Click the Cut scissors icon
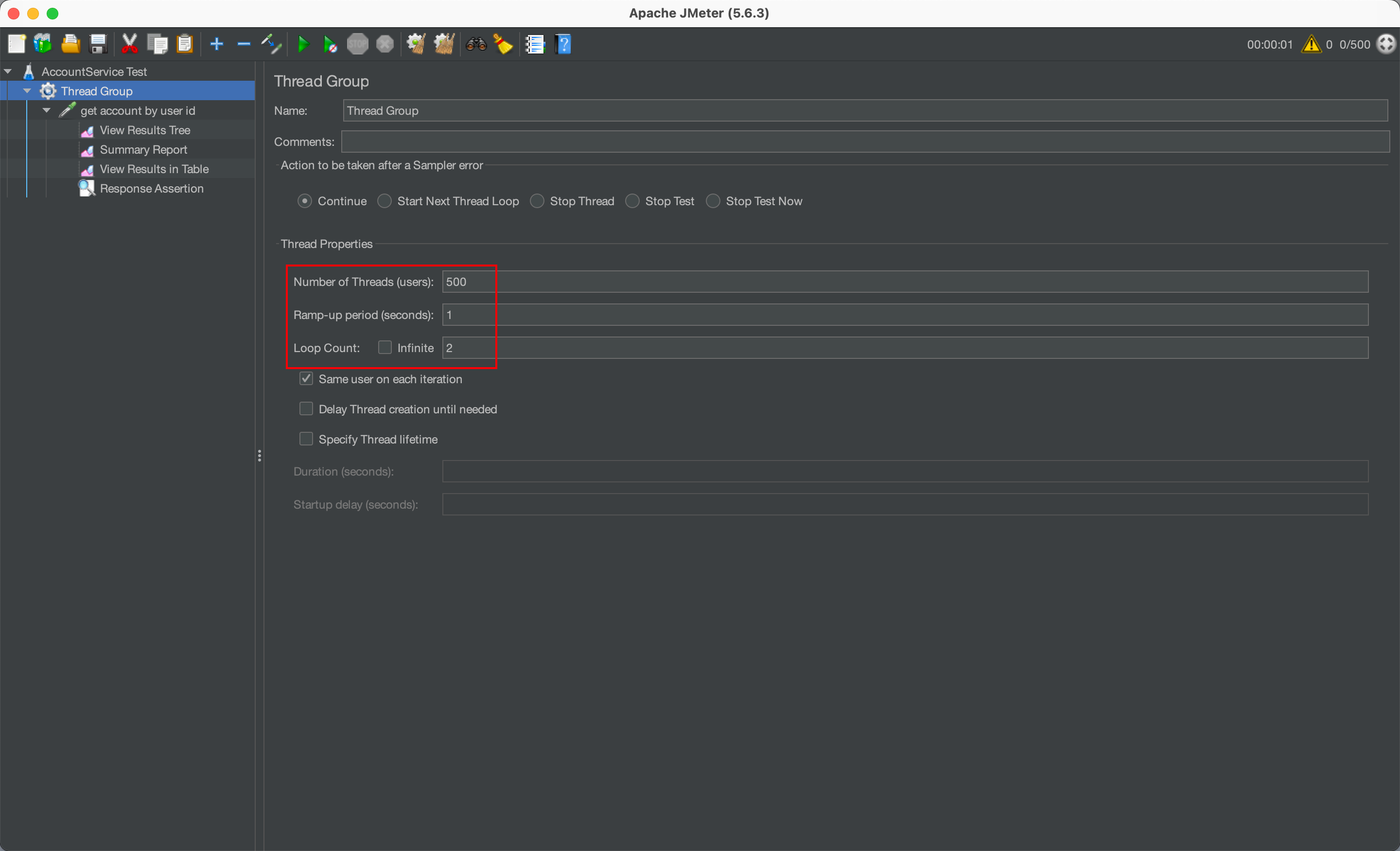This screenshot has width=1400, height=851. pyautogui.click(x=129, y=44)
